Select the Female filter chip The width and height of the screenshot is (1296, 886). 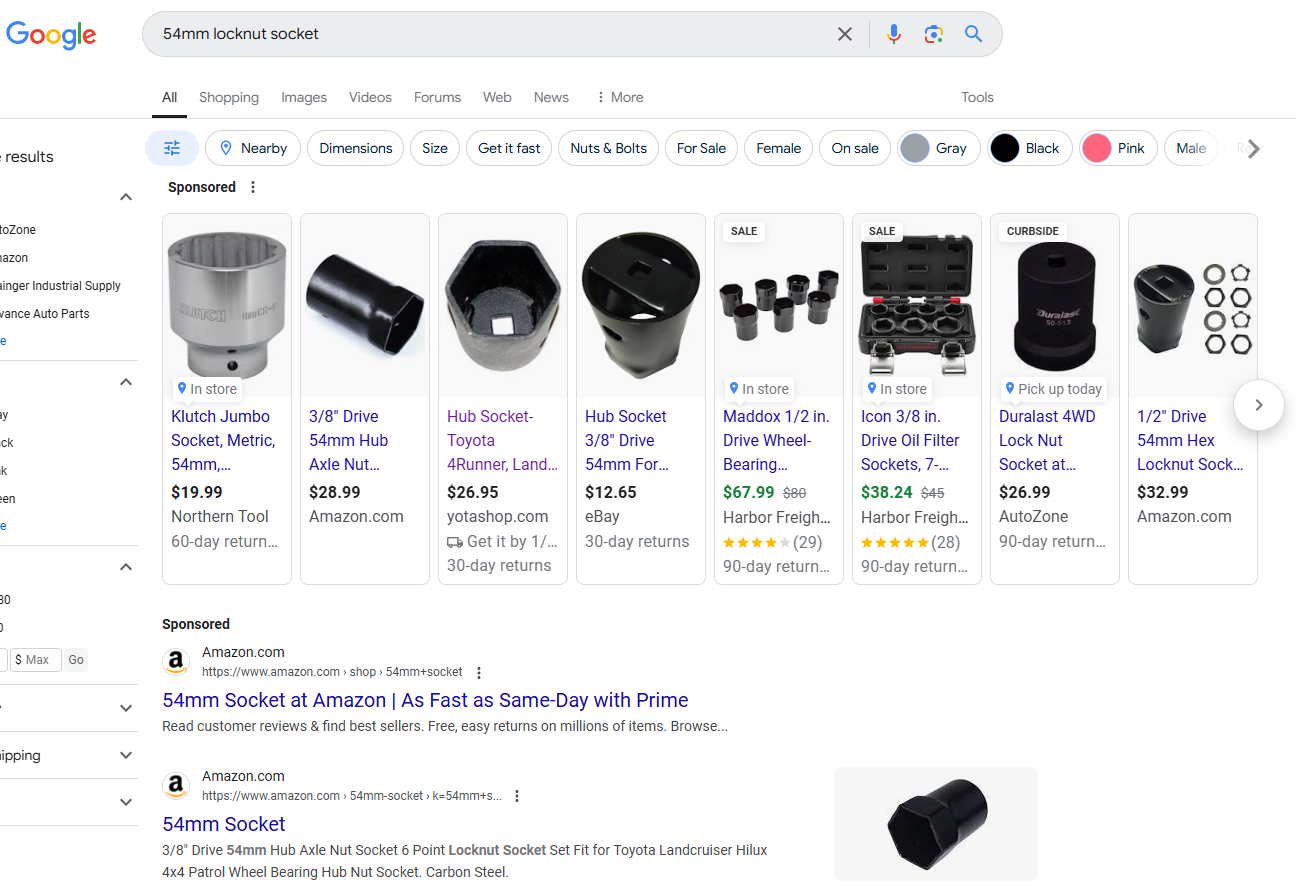778,148
